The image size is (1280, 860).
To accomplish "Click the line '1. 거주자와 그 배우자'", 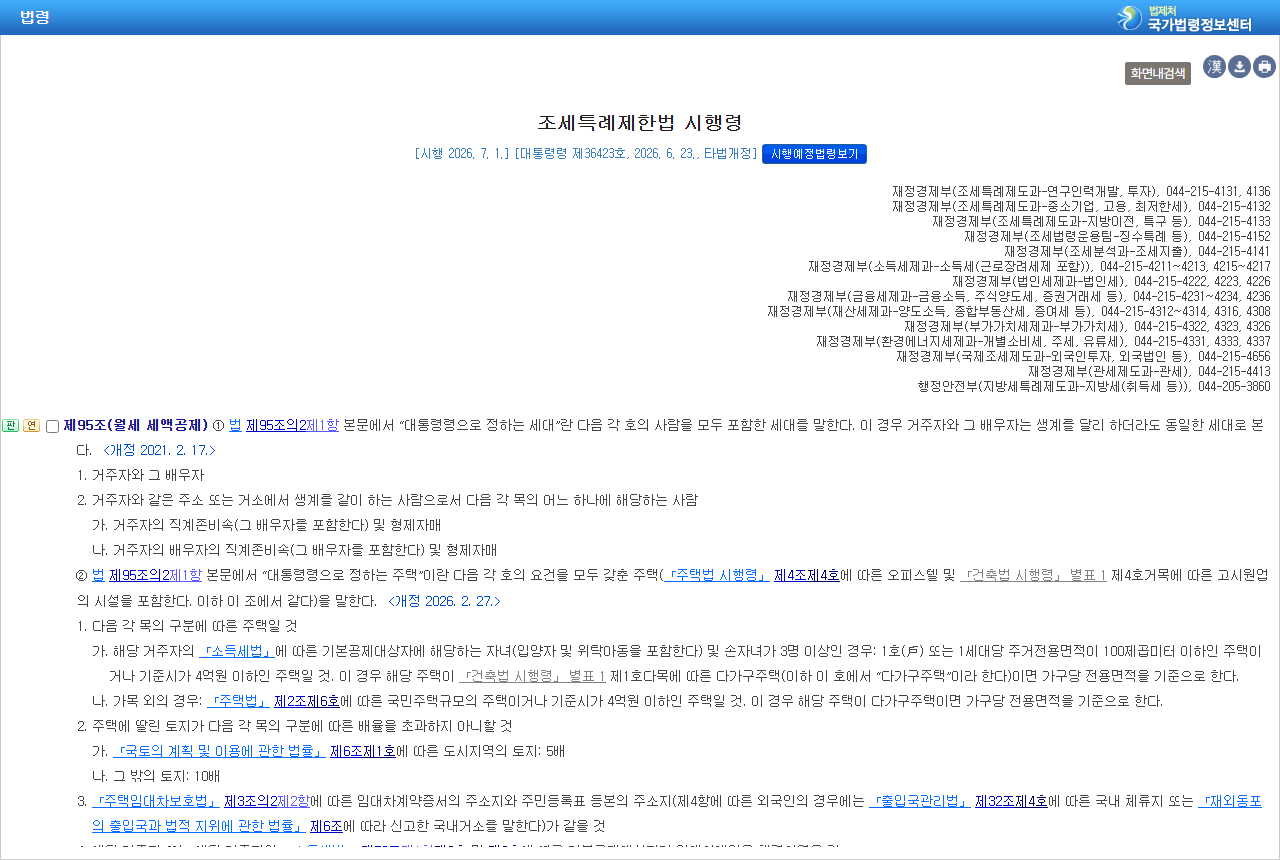I will pyautogui.click(x=141, y=475).
